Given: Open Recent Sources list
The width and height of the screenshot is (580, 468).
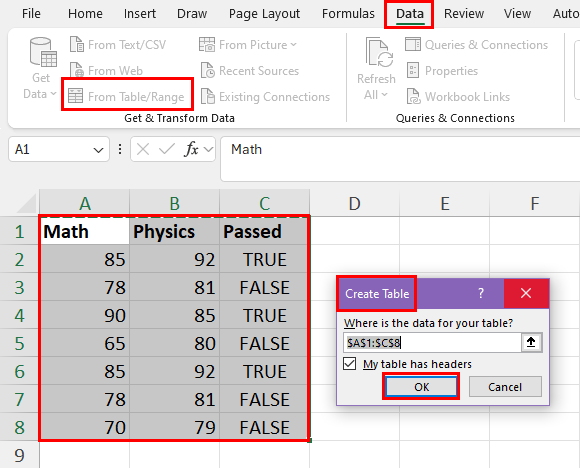Looking at the screenshot, I should coord(250,71).
